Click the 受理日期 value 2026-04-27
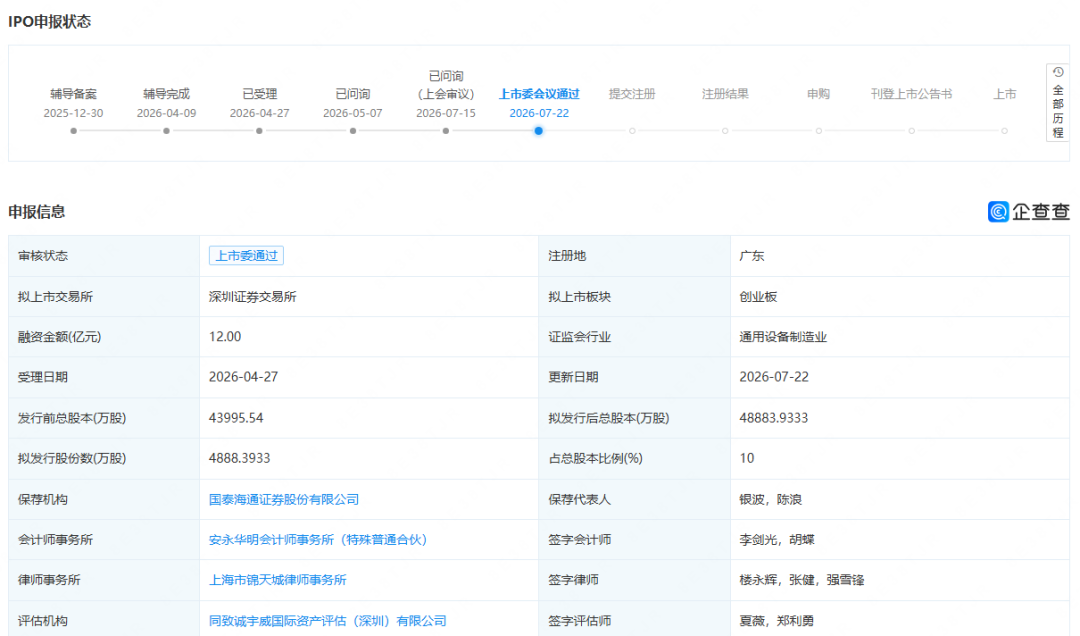Image resolution: width=1080 pixels, height=636 pixels. pos(243,377)
